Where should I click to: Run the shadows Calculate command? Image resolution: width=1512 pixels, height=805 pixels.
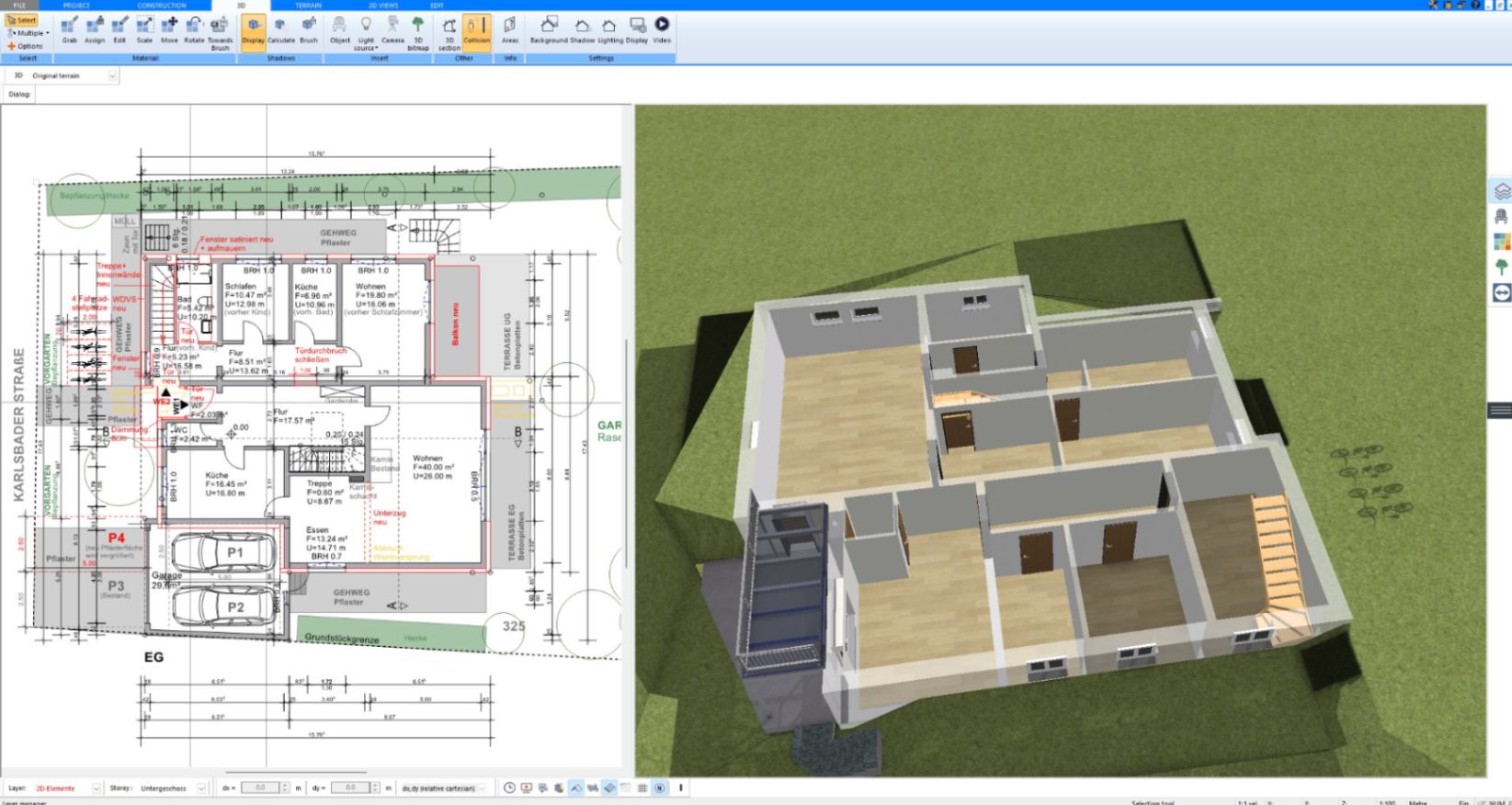(281, 29)
